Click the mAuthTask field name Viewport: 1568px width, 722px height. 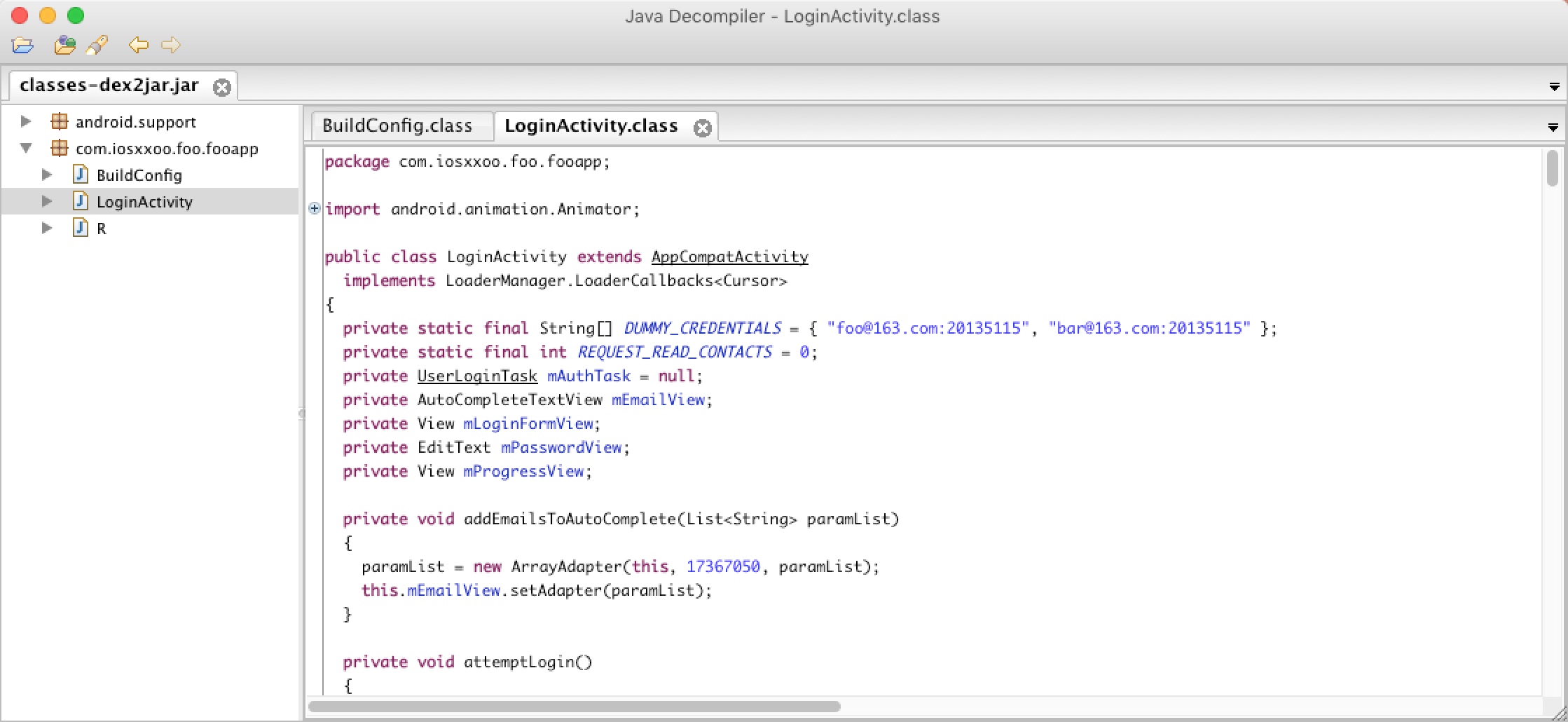click(x=589, y=376)
